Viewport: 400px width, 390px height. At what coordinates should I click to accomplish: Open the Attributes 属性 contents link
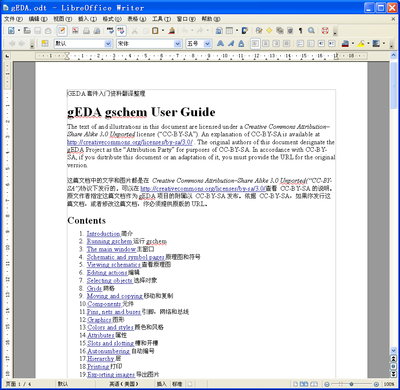point(107,335)
